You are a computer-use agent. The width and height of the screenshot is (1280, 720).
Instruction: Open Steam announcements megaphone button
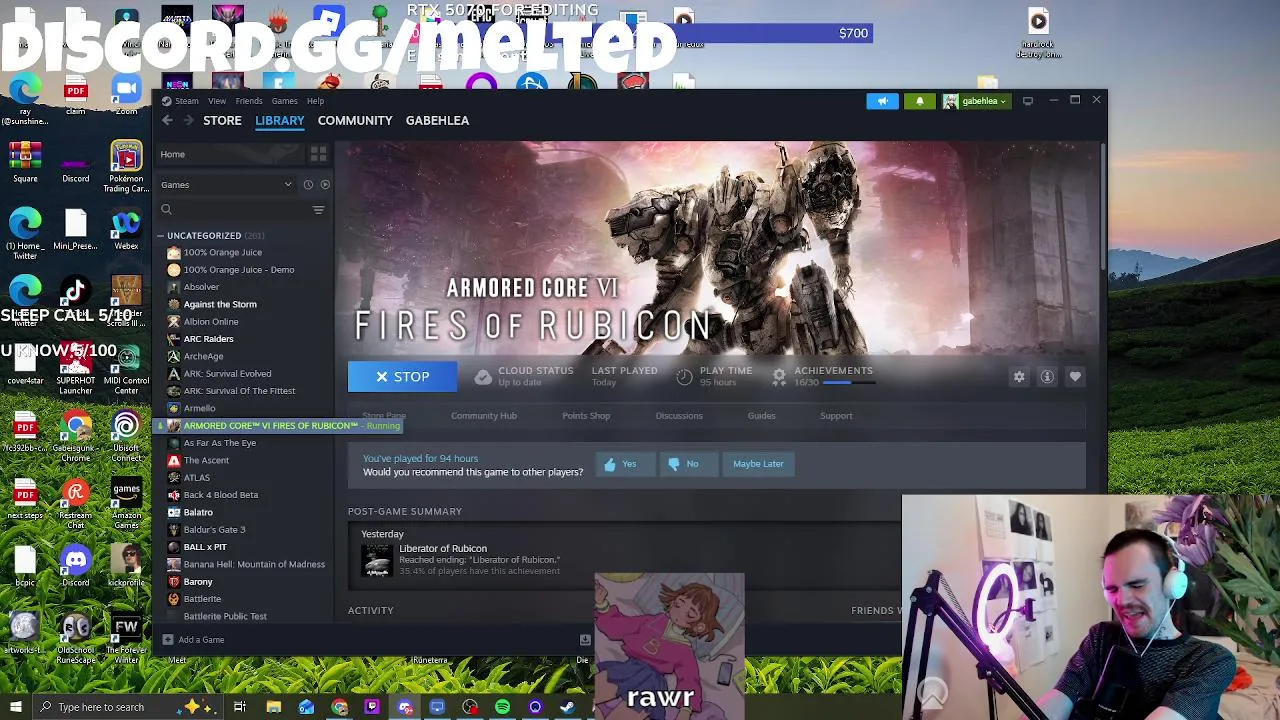click(882, 101)
